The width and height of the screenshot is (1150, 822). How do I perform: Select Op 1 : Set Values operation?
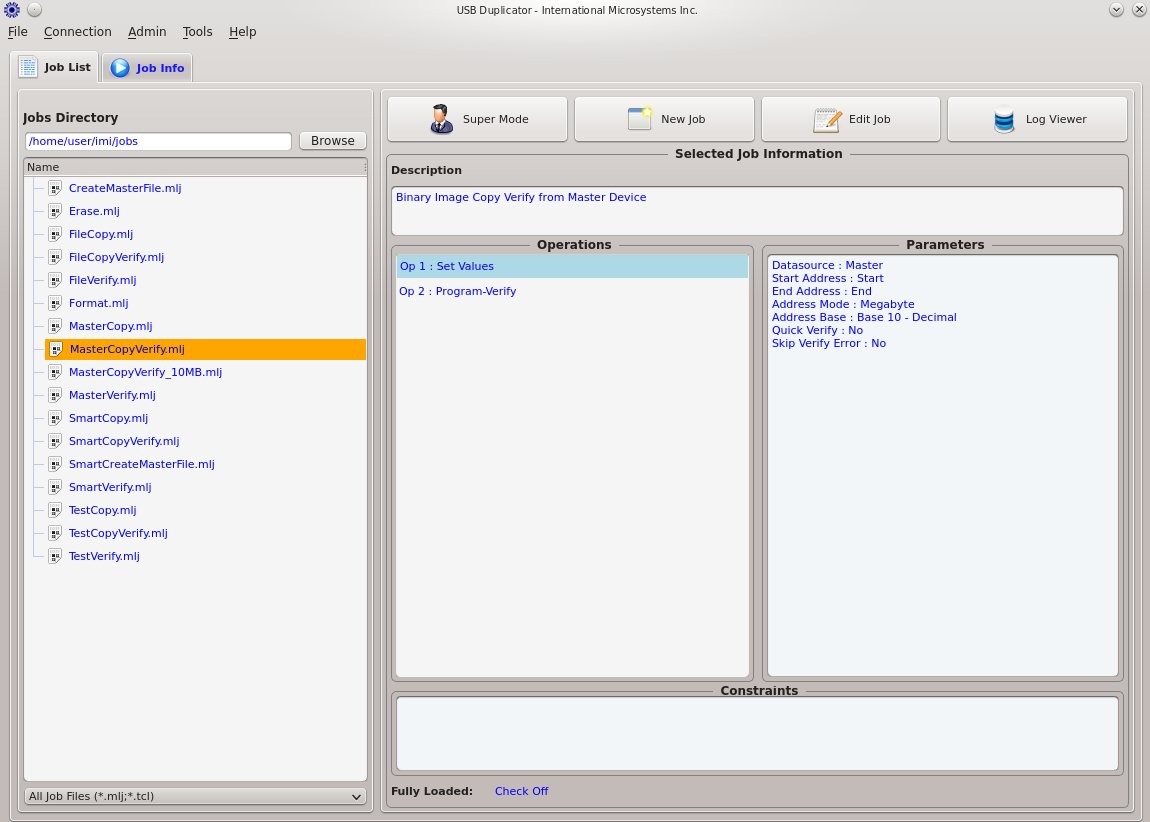click(x=572, y=266)
